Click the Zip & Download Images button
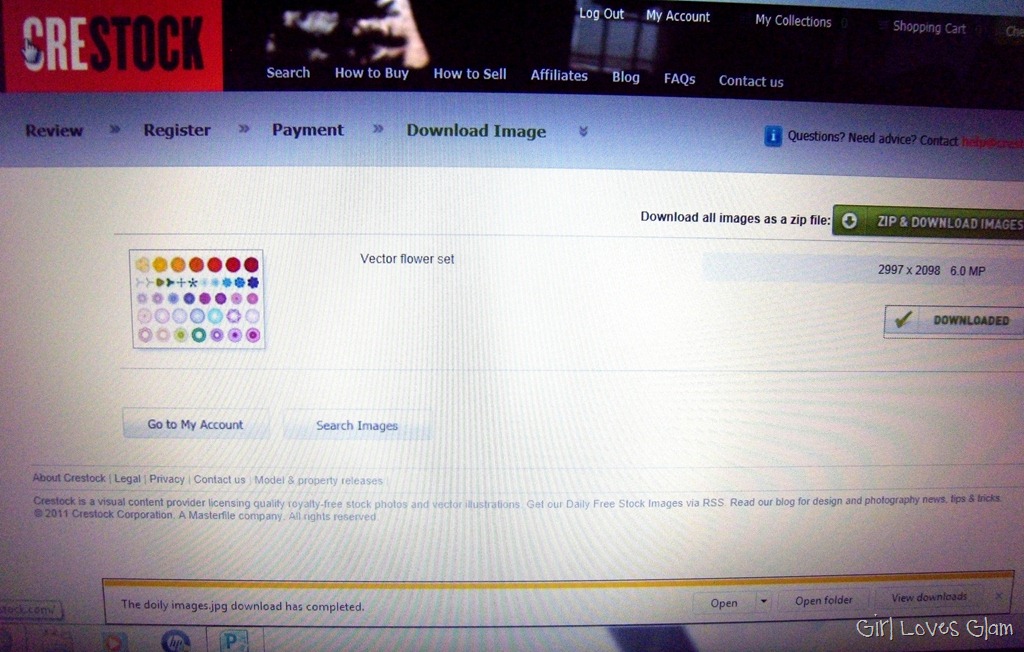Image resolution: width=1024 pixels, height=652 pixels. click(928, 222)
